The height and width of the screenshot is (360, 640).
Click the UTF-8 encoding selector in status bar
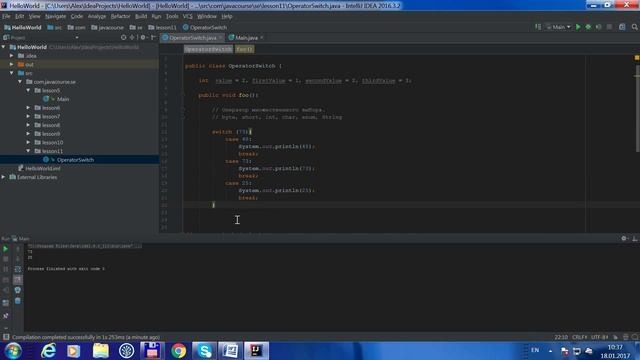[600, 337]
